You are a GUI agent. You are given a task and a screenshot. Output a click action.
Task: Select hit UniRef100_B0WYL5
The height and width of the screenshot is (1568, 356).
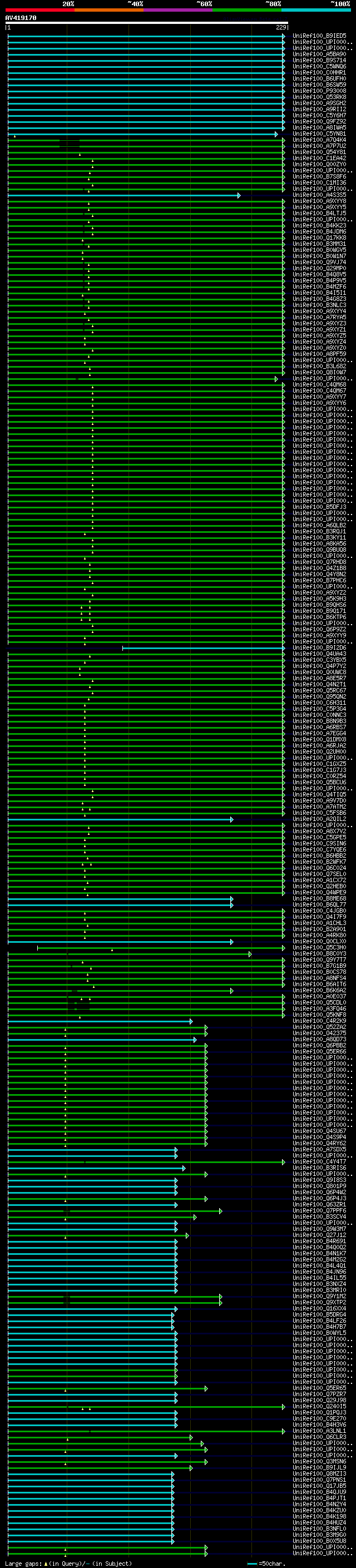pyautogui.click(x=319, y=1333)
